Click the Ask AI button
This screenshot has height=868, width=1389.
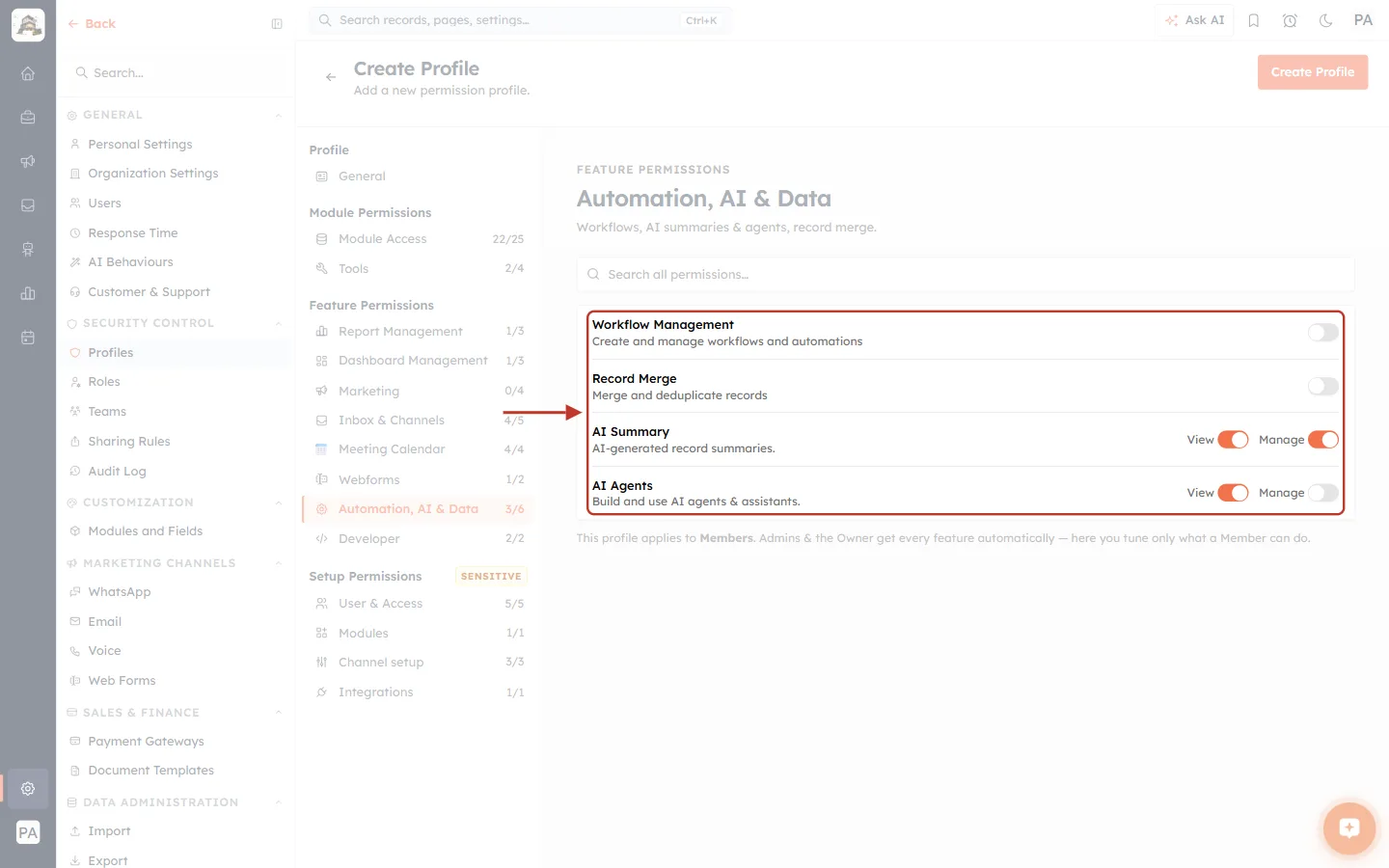(x=1194, y=20)
